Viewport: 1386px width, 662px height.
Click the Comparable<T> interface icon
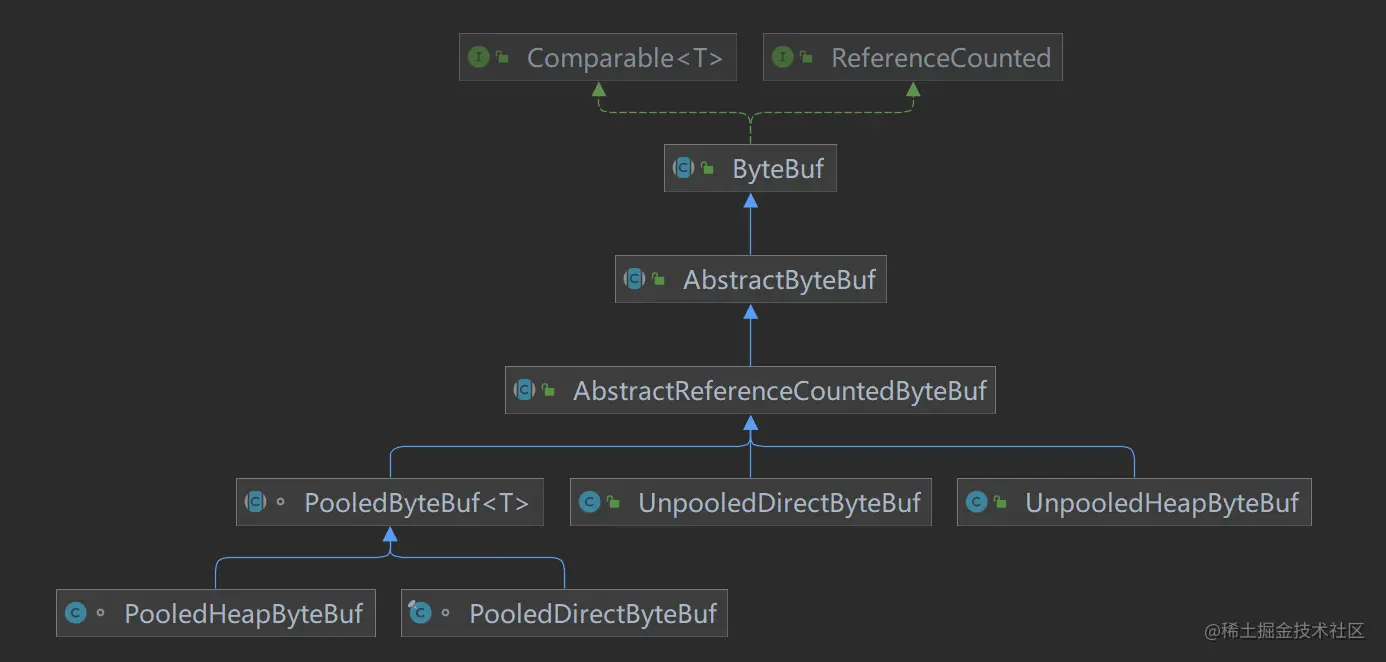[x=479, y=58]
